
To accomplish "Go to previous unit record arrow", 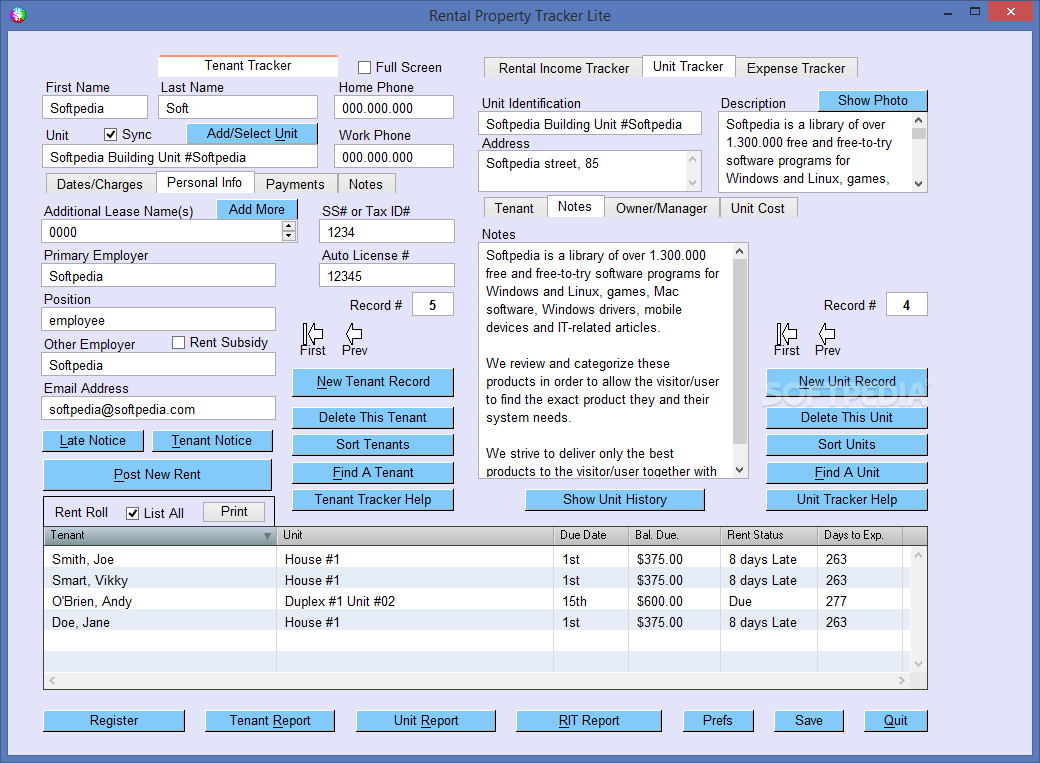I will coord(827,333).
